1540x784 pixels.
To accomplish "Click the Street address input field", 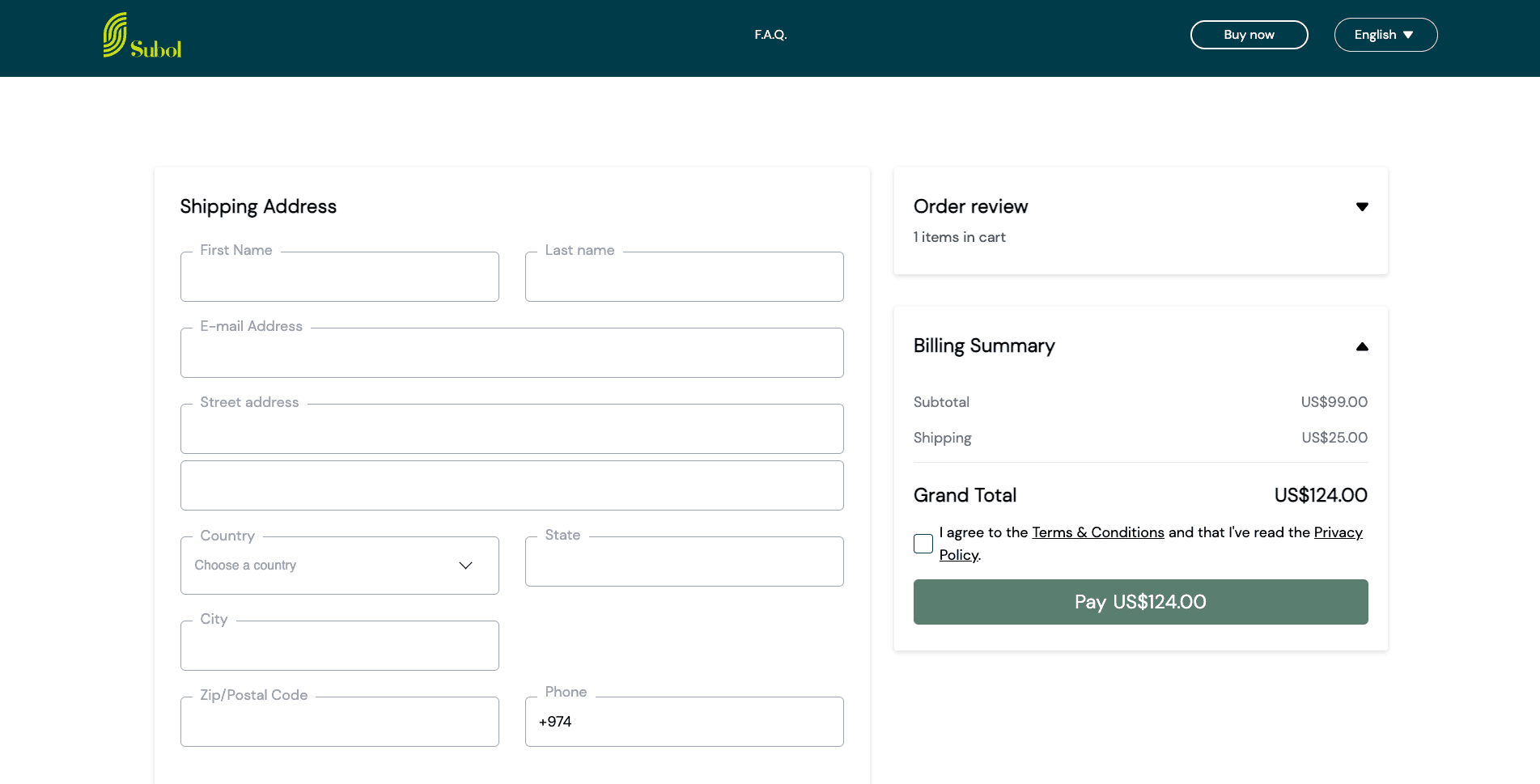I will coord(511,429).
